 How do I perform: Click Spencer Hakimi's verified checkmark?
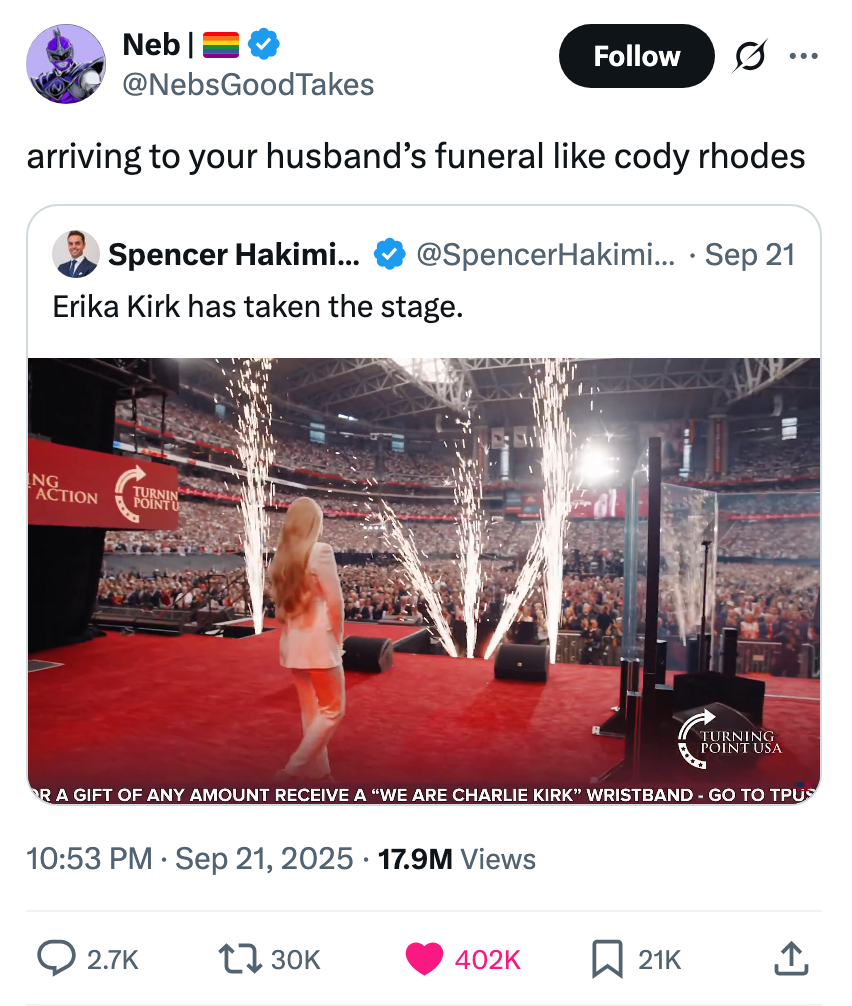(383, 254)
